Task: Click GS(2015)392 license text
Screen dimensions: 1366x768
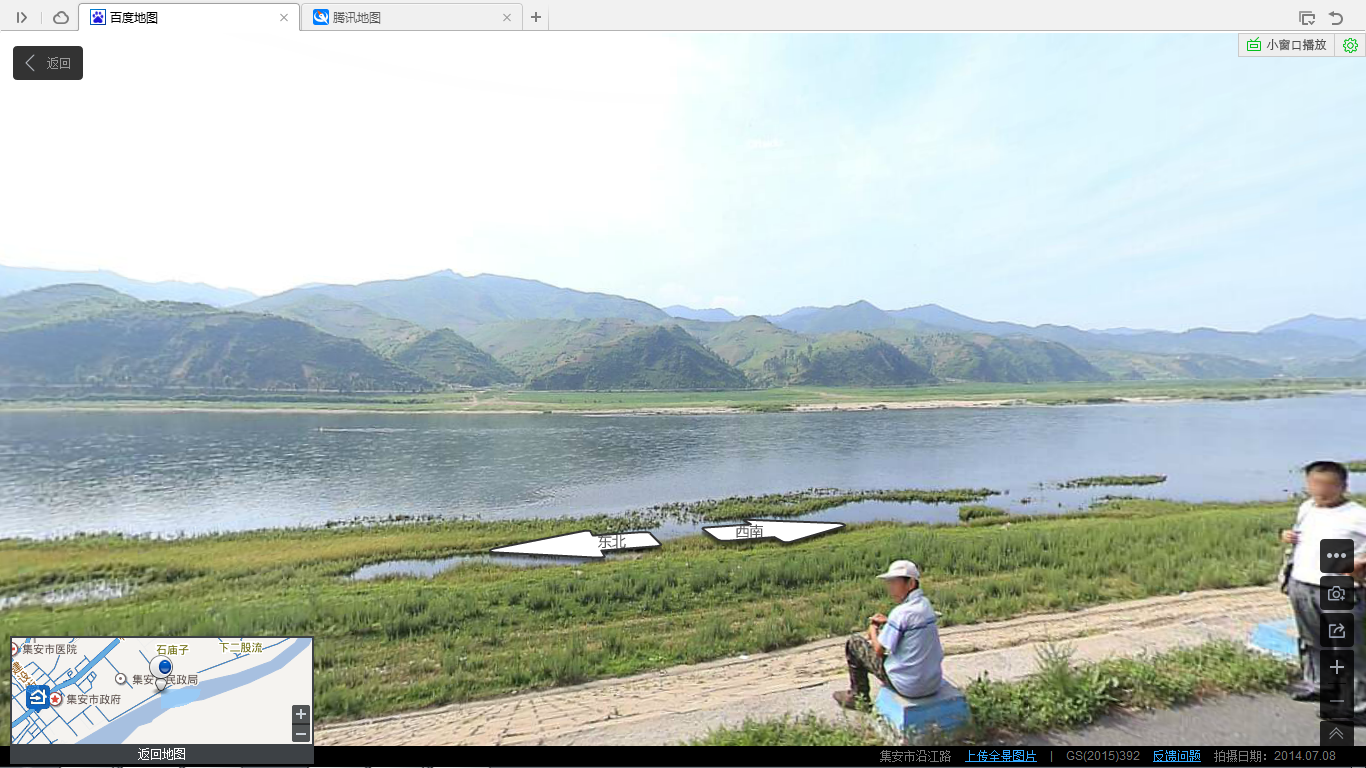Action: [1103, 756]
